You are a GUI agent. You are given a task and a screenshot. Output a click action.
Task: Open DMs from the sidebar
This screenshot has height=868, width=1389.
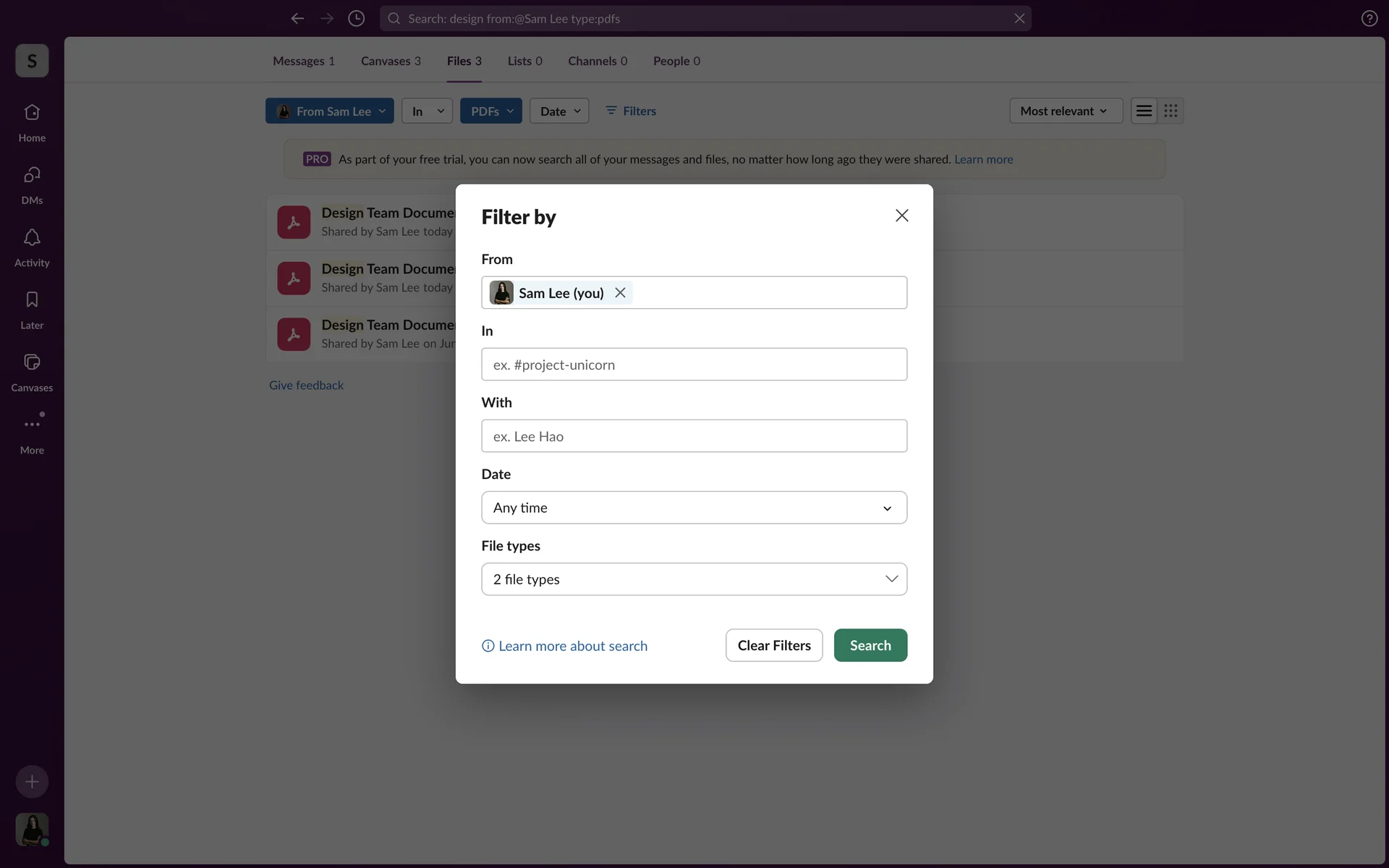[x=32, y=175]
